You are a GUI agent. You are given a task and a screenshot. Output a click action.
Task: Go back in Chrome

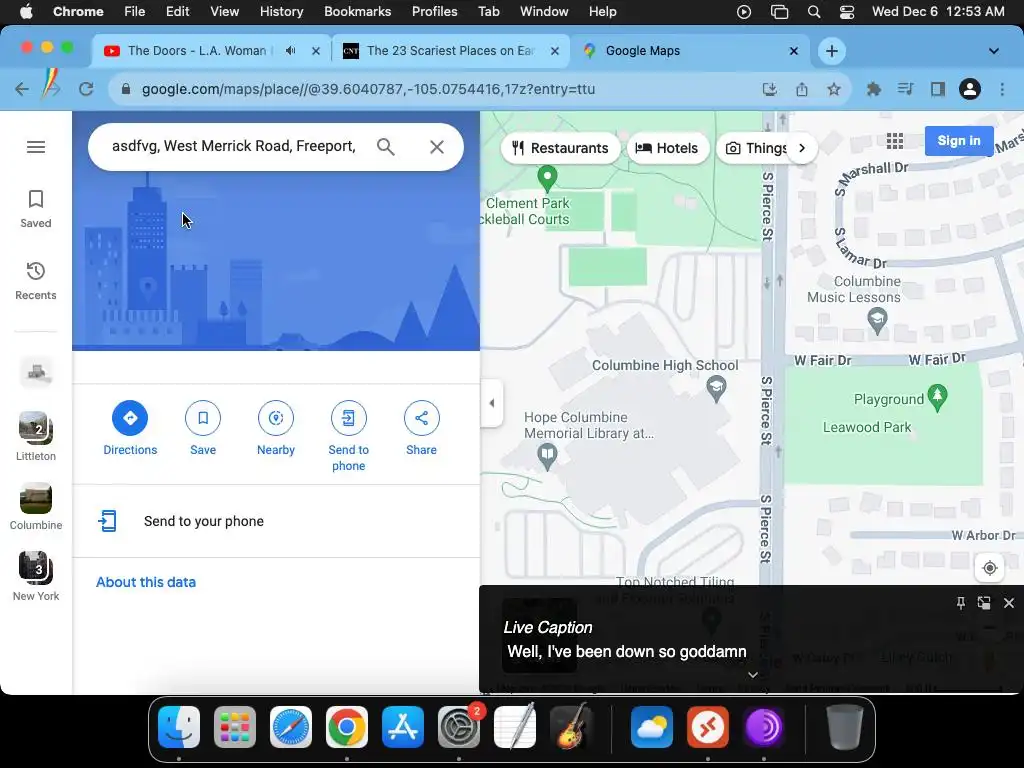[22, 89]
